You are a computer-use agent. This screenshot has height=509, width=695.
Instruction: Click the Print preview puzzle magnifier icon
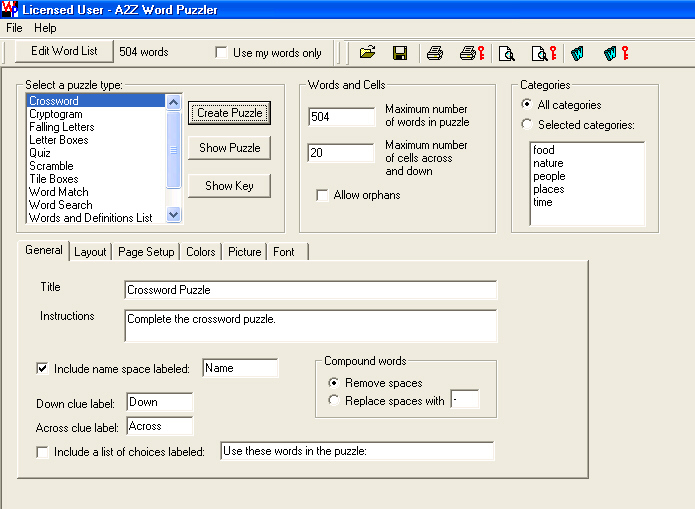point(506,53)
